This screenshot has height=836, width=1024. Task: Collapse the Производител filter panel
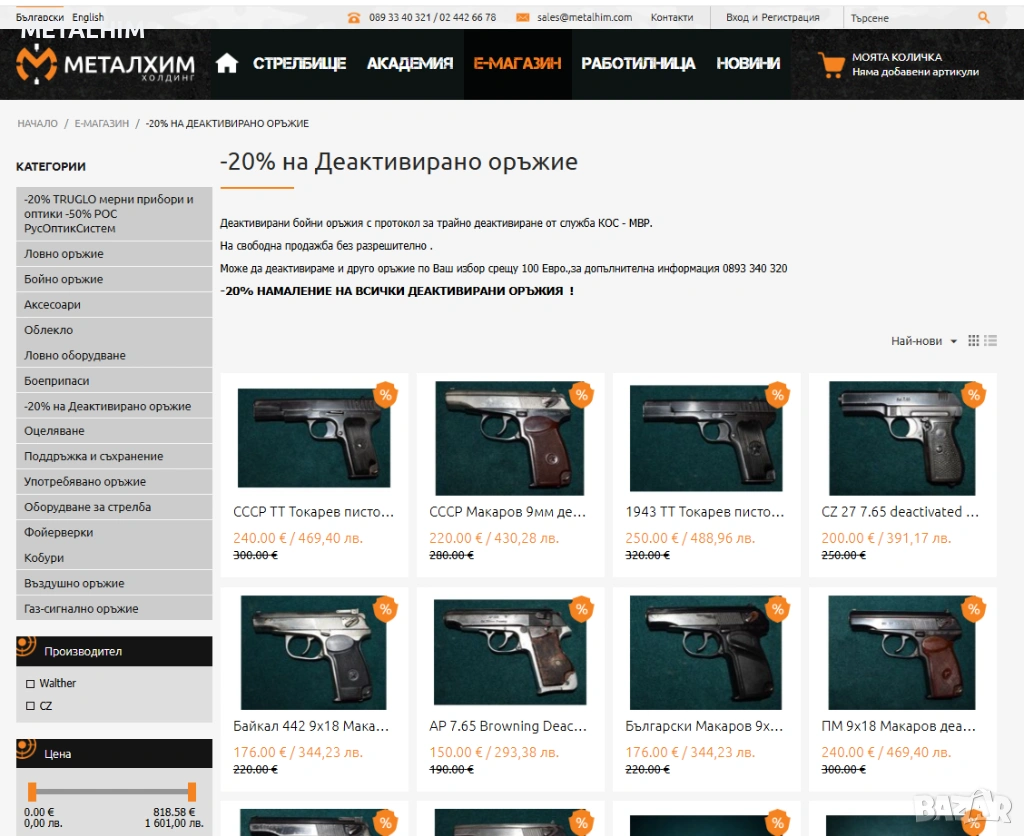(114, 651)
